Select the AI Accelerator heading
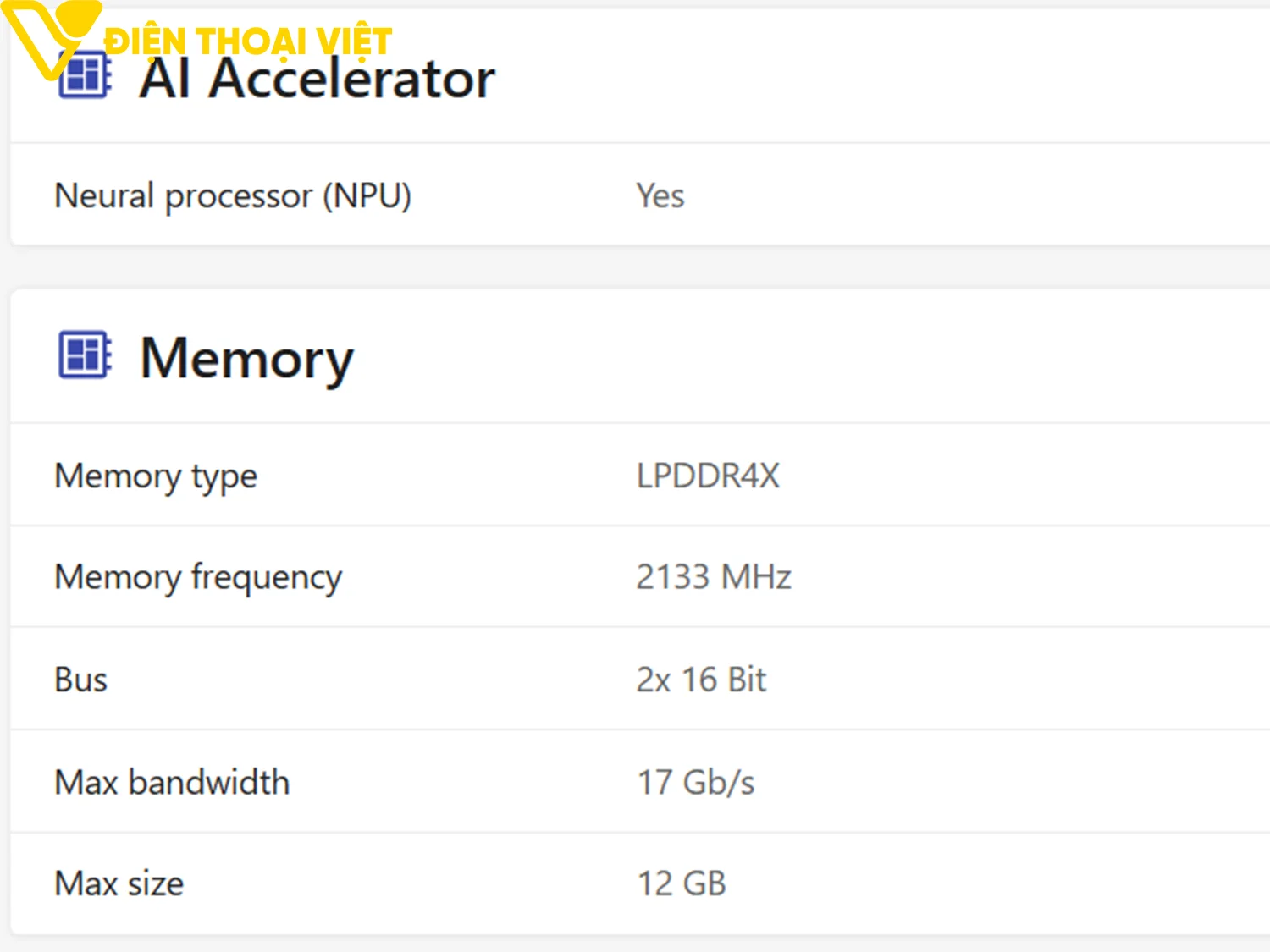1270x952 pixels. click(317, 80)
